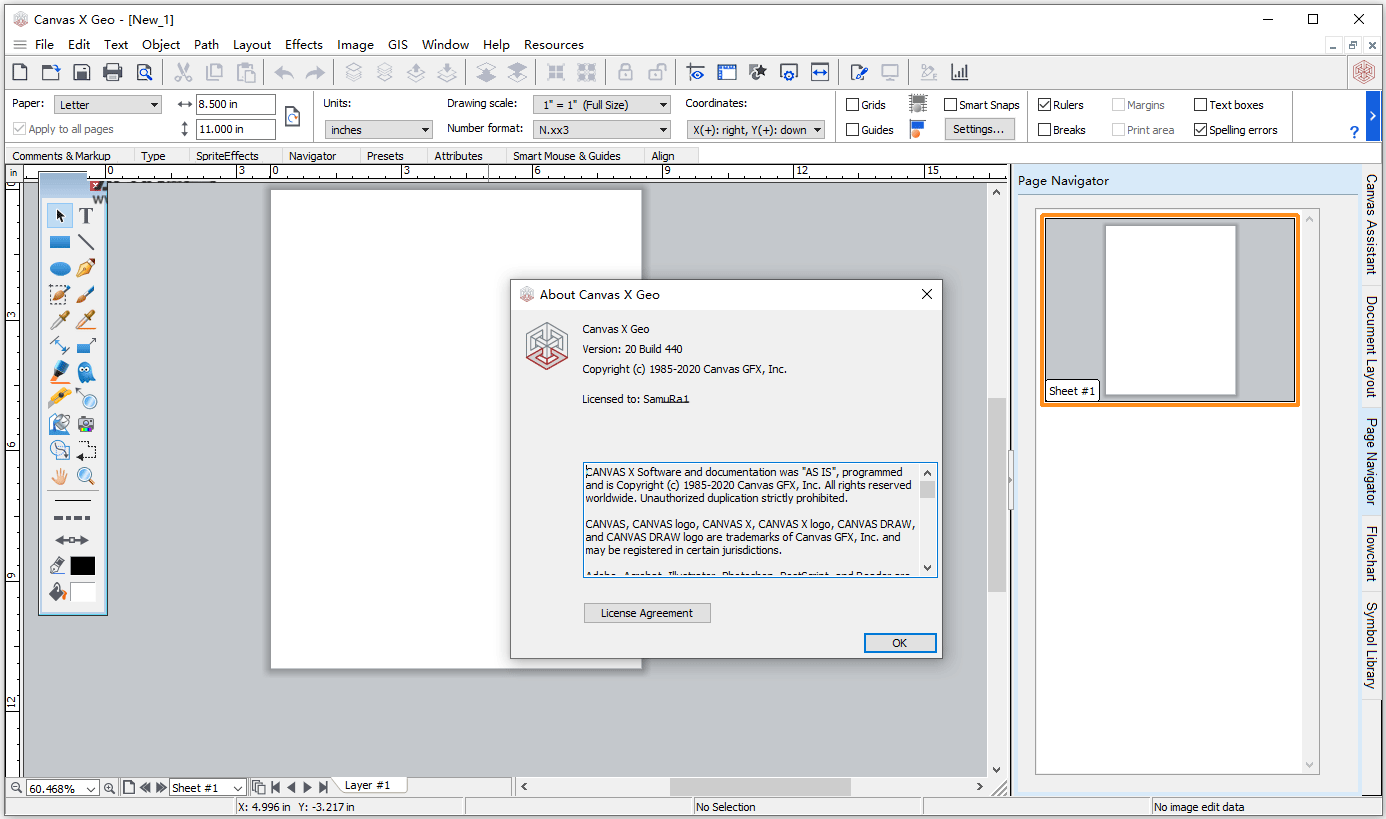Screen dimensions: 1386x819
Task: Open the Paper size Letter dropdown
Action: point(108,105)
